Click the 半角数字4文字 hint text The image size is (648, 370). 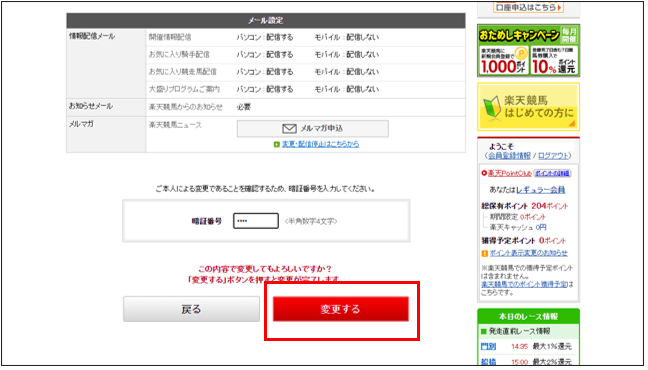(x=311, y=221)
